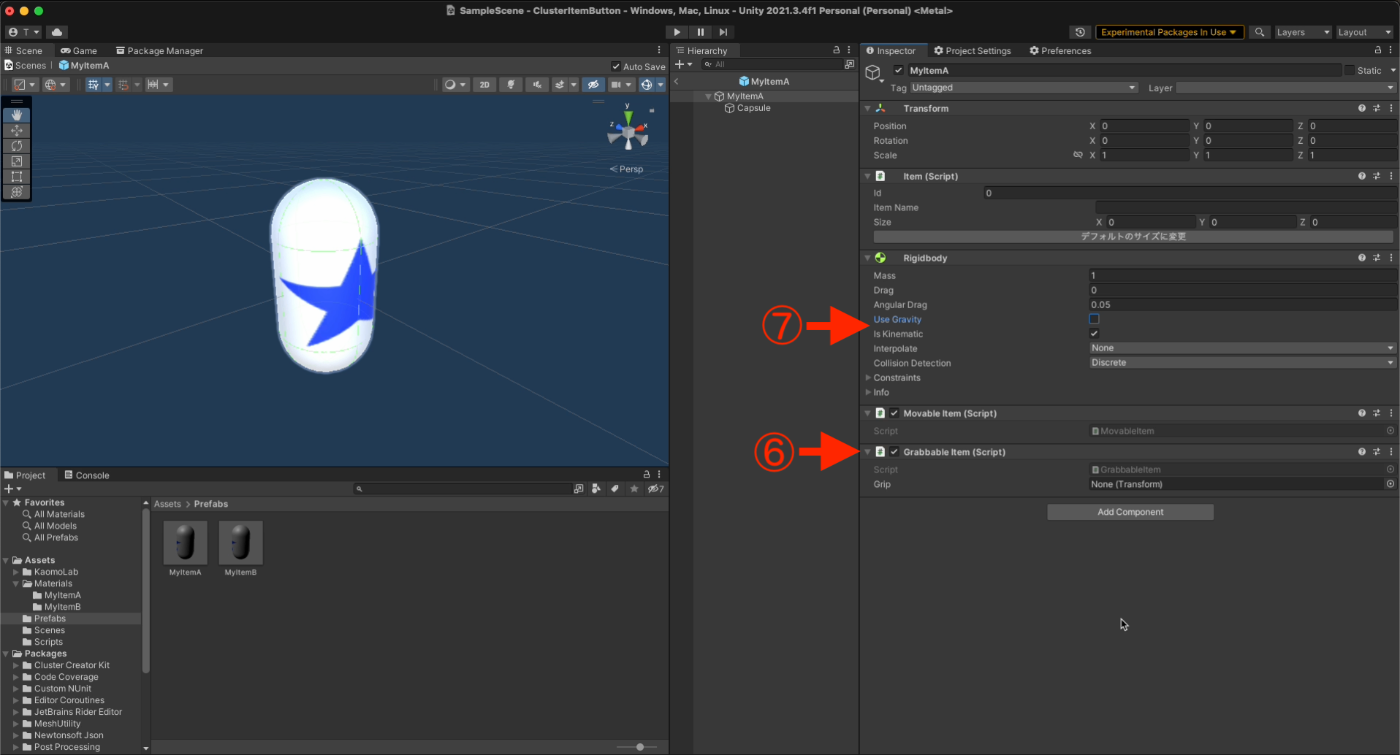The height and width of the screenshot is (755, 1400).
Task: Open the Package Manager tab
Action: [159, 51]
